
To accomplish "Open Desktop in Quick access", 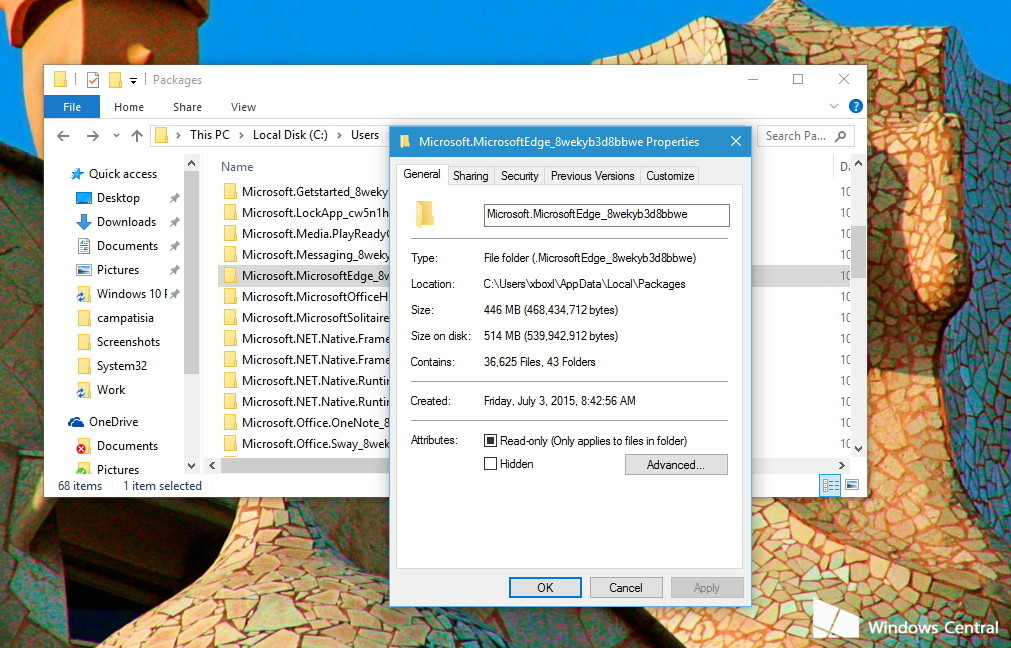I will [x=118, y=198].
